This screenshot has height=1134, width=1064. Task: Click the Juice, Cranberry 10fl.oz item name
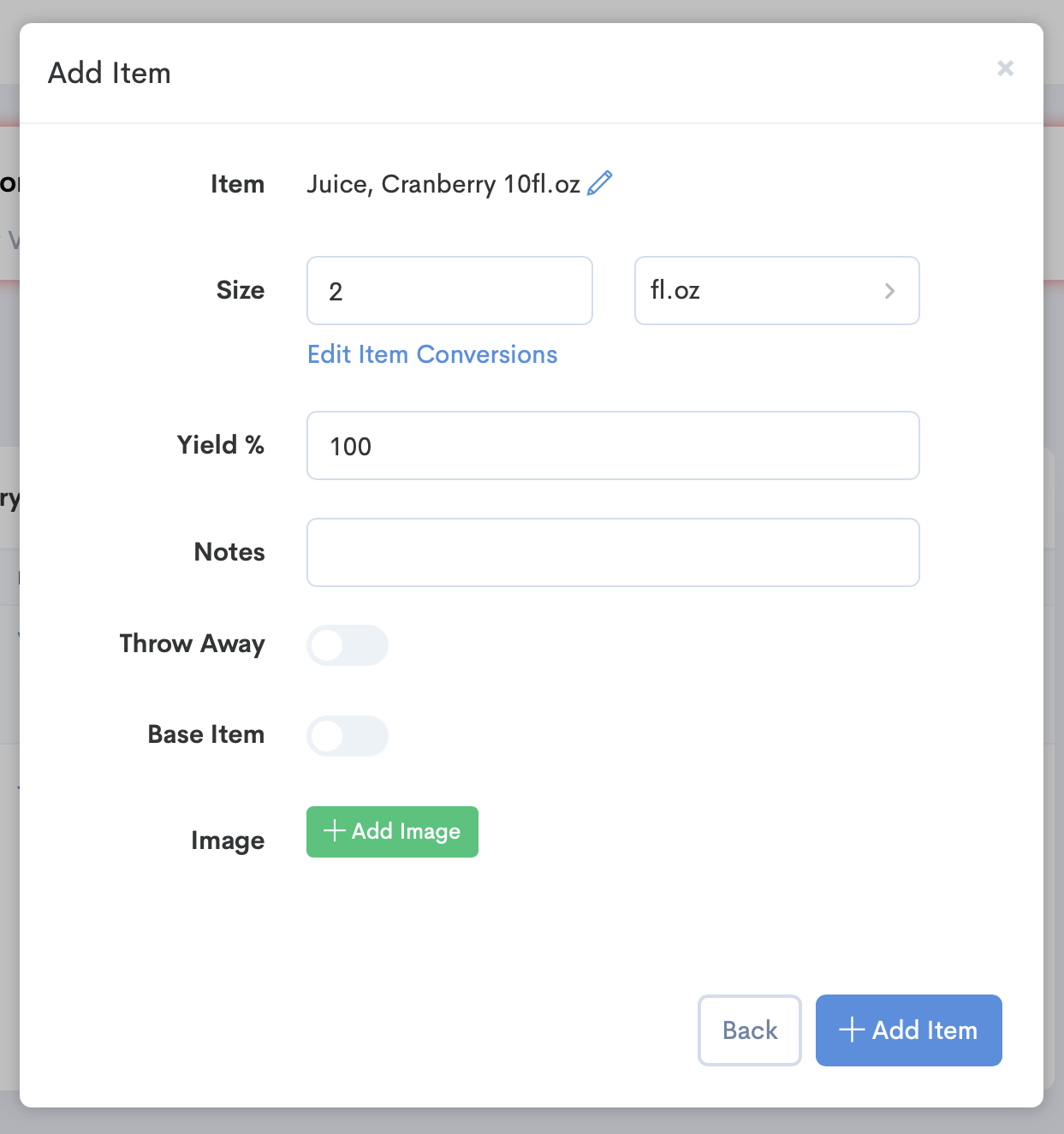click(x=443, y=184)
